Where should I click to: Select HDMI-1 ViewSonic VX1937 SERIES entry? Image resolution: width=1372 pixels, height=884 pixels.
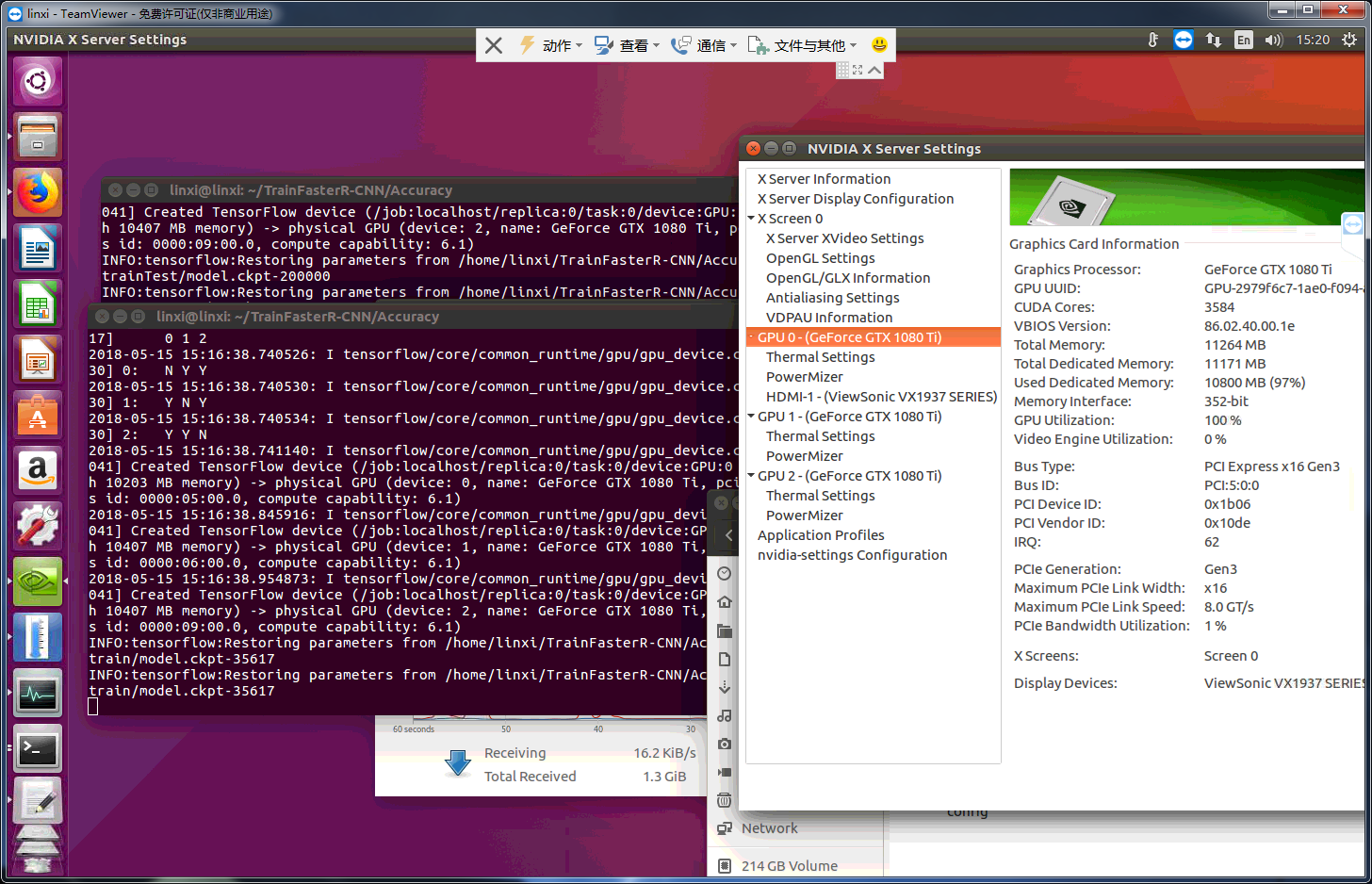tap(881, 397)
